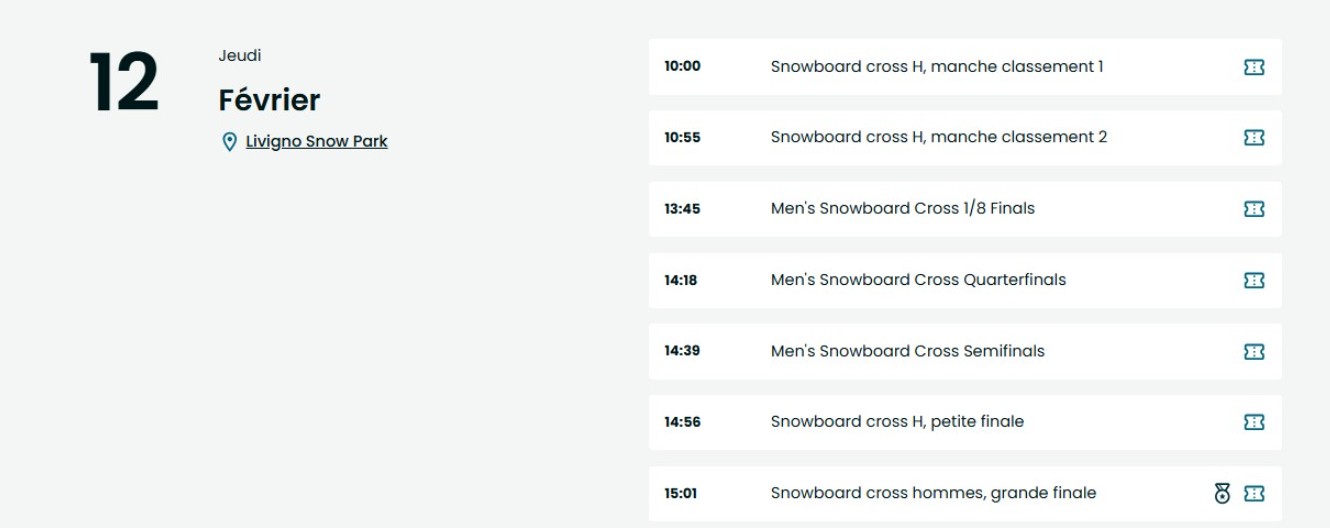
Task: Open Snowboard cross hommes, grande finale
Action: click(x=933, y=493)
